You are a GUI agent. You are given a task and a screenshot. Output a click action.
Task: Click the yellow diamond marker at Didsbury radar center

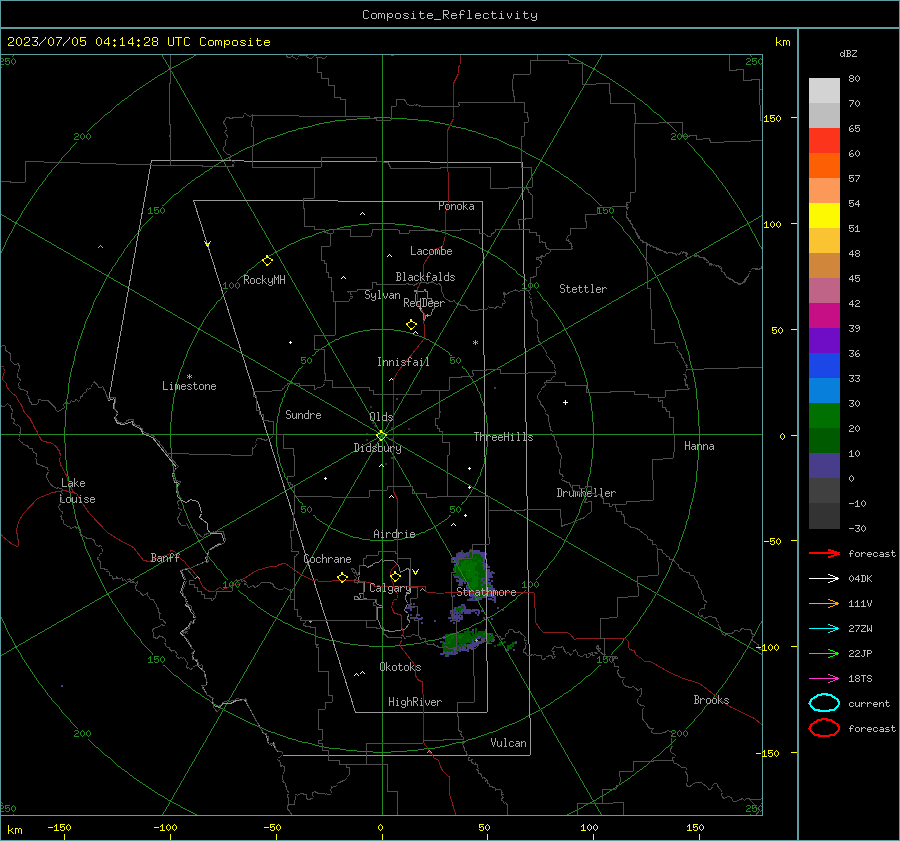[381, 436]
